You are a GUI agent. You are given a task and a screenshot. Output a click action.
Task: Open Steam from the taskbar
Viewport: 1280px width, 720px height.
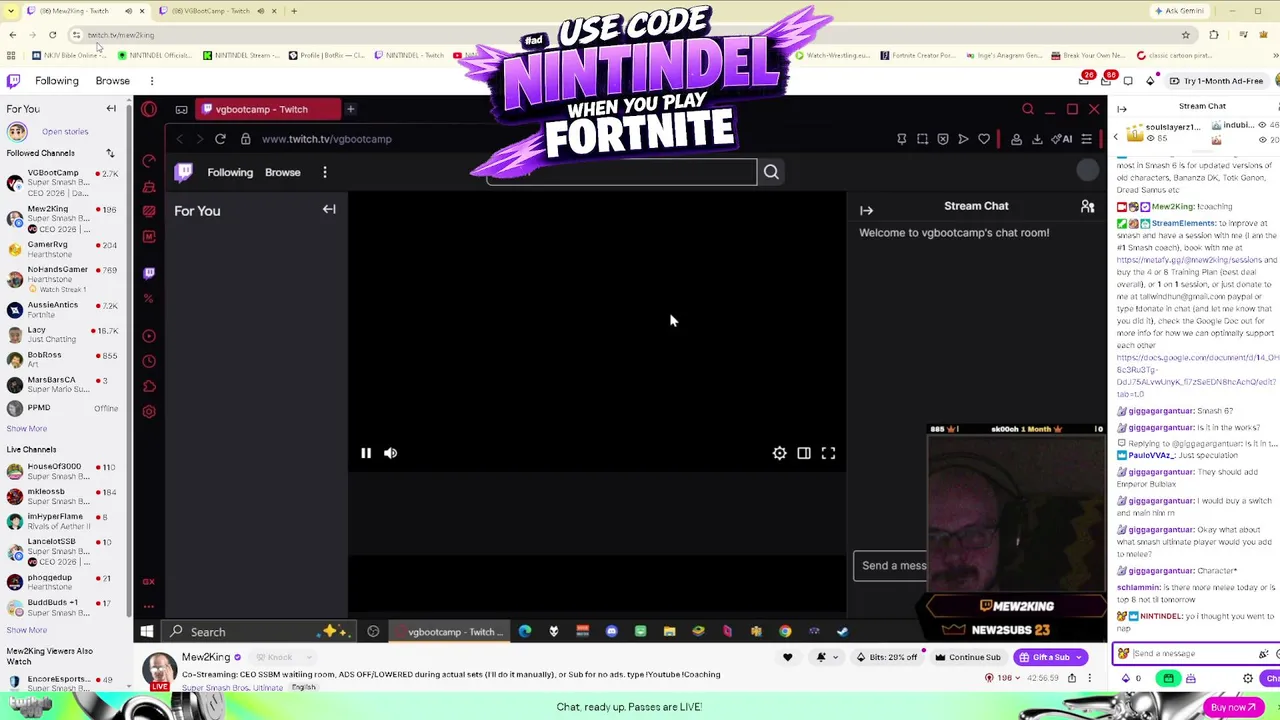click(842, 631)
